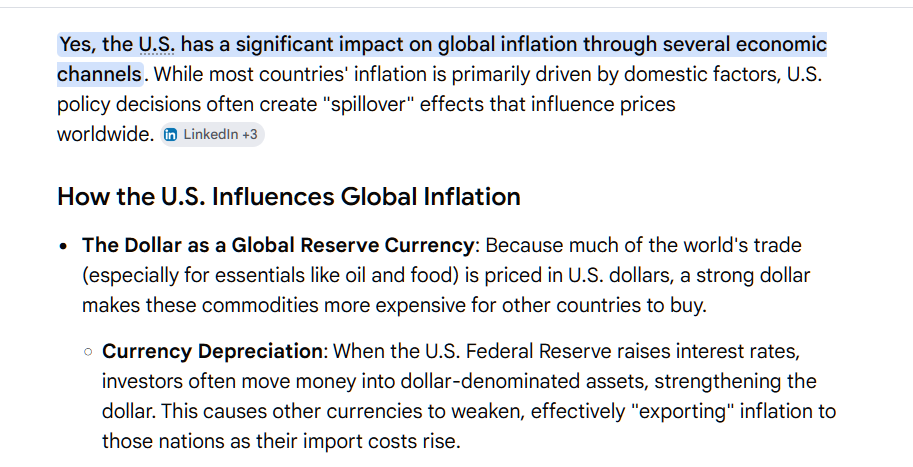Viewport: 913px width, 467px height.
Task: Click the dotted-underlined "U.S." in the highlighted sentence
Action: tap(157, 44)
